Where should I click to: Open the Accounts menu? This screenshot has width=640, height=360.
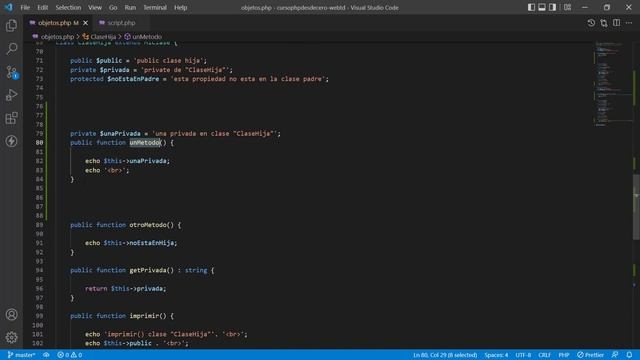[11, 315]
